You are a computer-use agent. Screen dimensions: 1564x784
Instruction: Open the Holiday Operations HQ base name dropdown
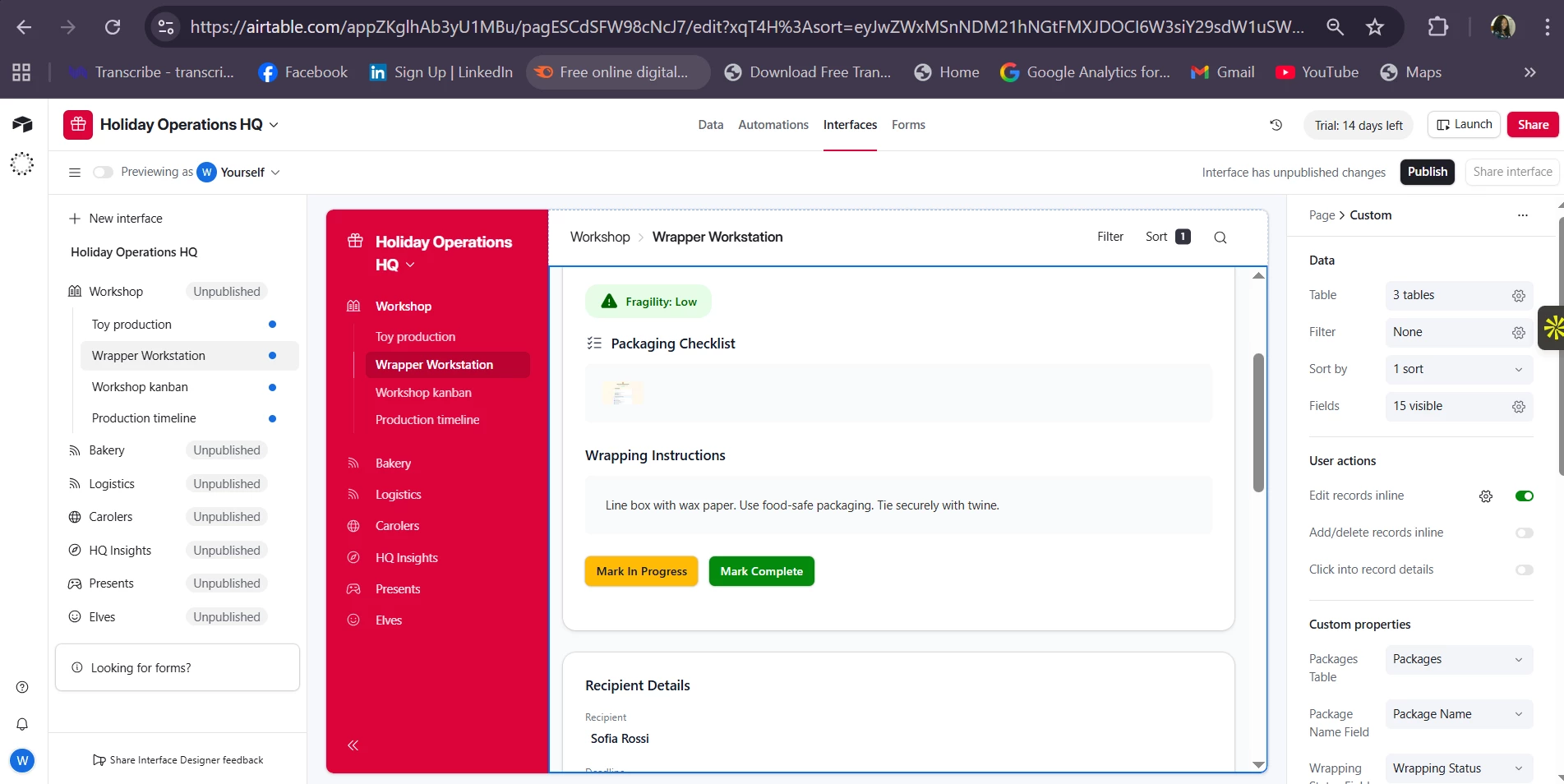190,125
